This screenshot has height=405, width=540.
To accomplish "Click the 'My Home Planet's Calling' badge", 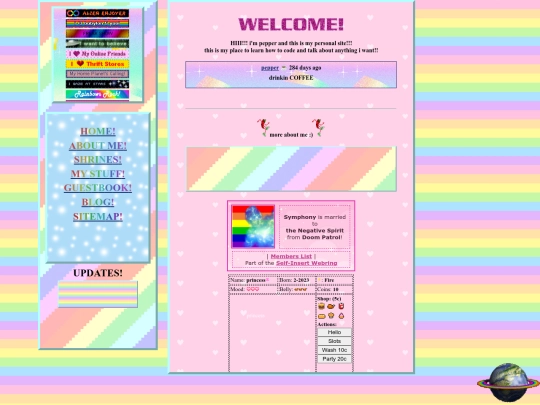I will pos(97,74).
